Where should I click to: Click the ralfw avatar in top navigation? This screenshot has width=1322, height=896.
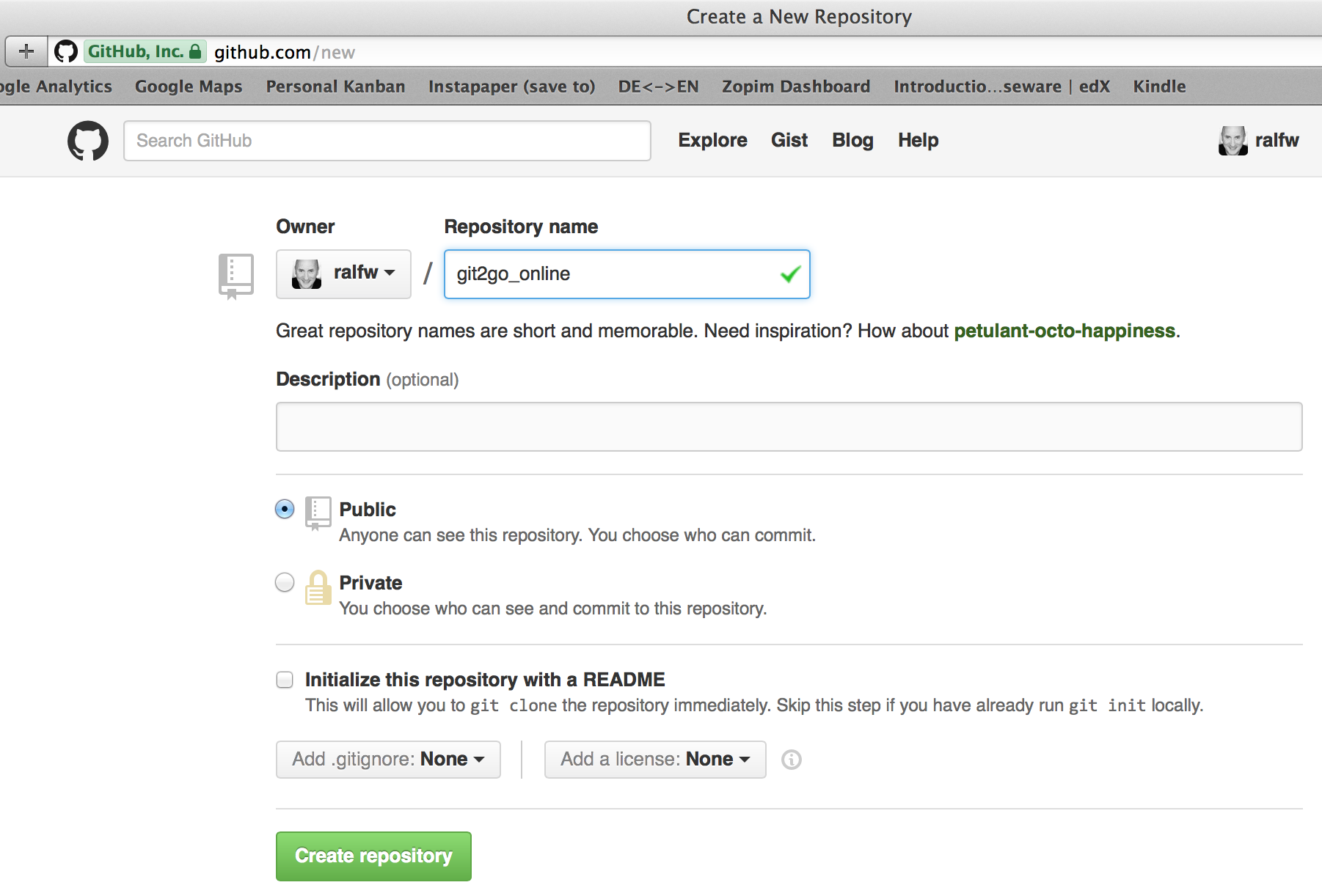coord(1232,140)
